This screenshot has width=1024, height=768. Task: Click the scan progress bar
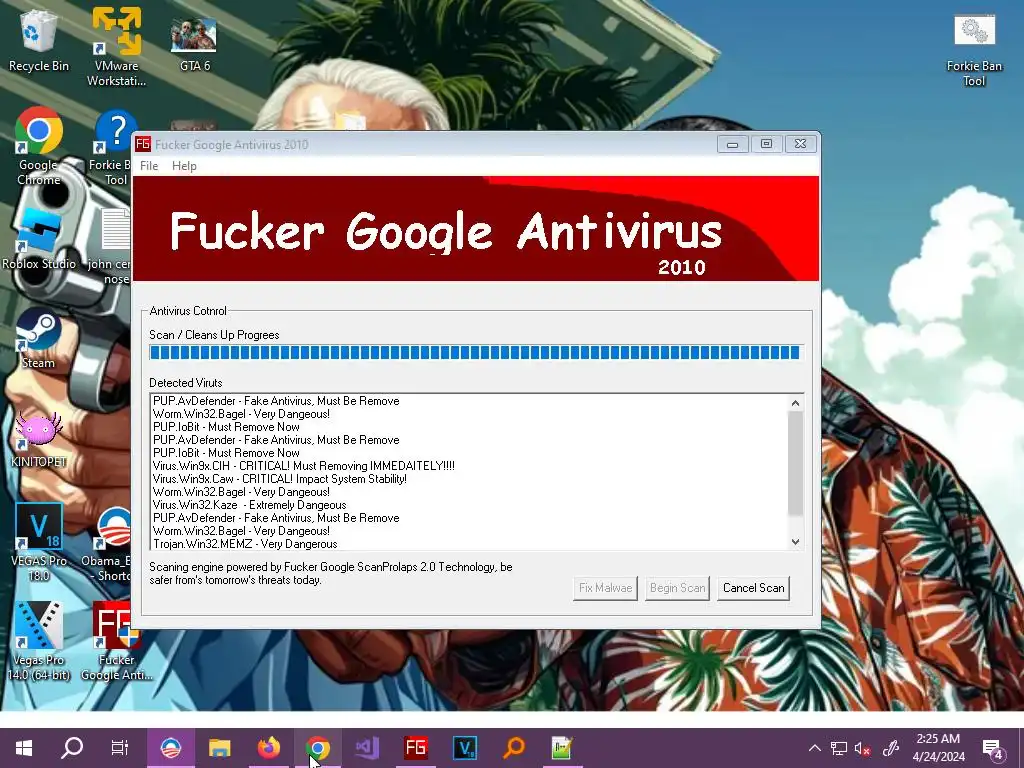[476, 353]
